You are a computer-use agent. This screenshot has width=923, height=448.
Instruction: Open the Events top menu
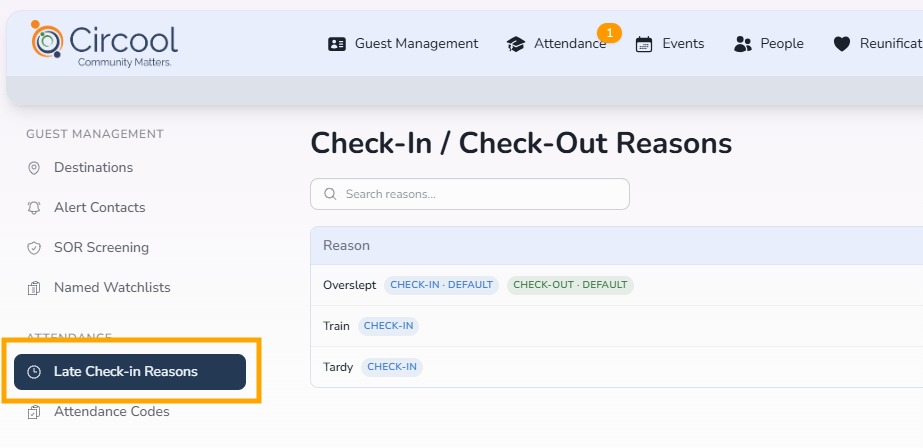point(670,44)
